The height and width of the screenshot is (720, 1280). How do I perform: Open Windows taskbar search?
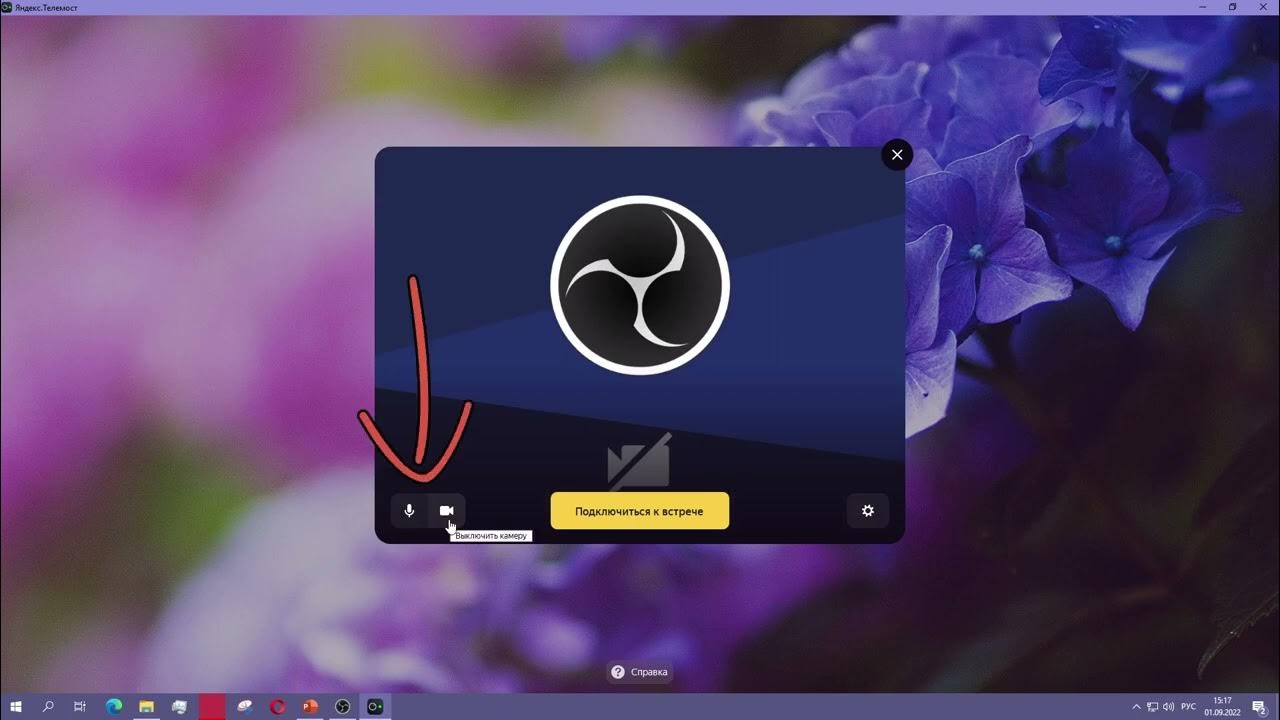coord(48,707)
